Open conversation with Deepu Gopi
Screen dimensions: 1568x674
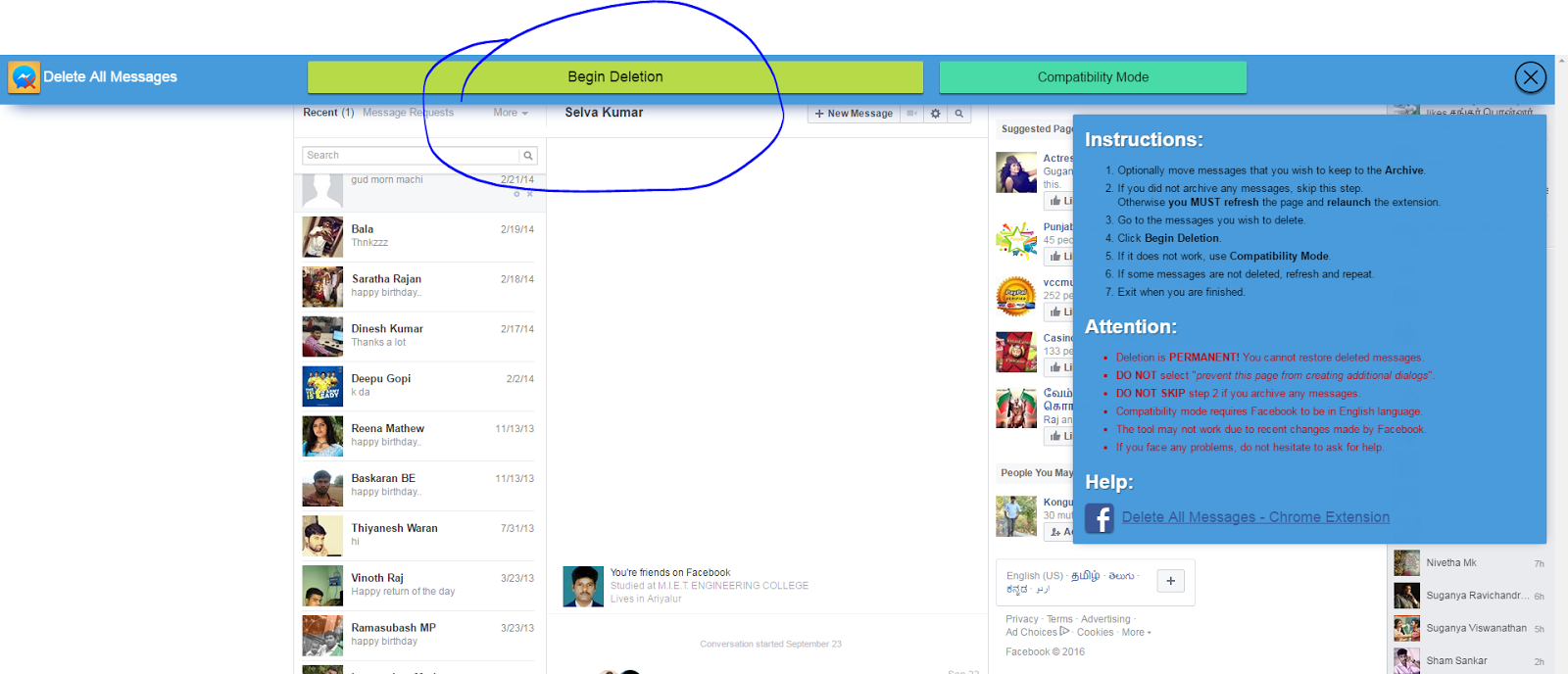[419, 387]
